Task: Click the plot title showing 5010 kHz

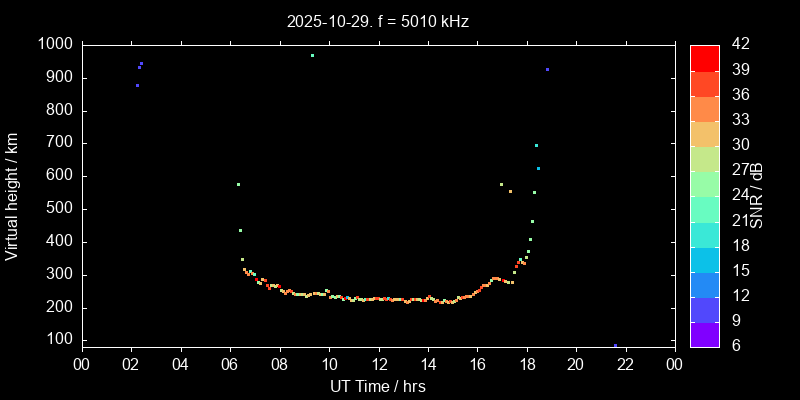Action: (x=377, y=21)
